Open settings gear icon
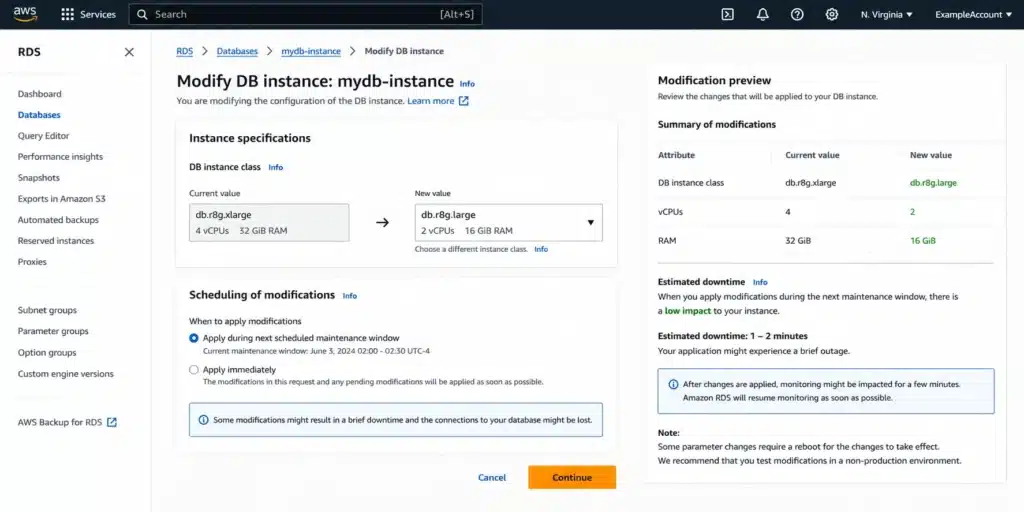Viewport: 1024px width, 512px height. [x=831, y=14]
